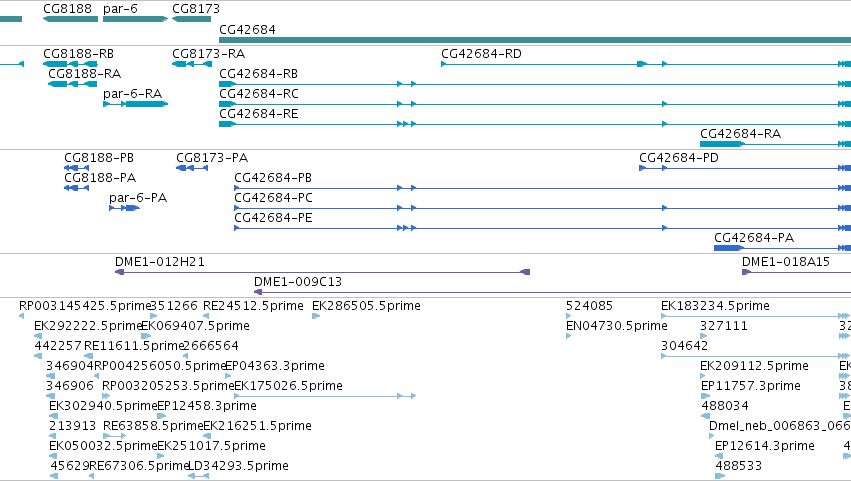Click the DME1-009C13 clone feature
This screenshot has height=481, width=851.
[552, 292]
